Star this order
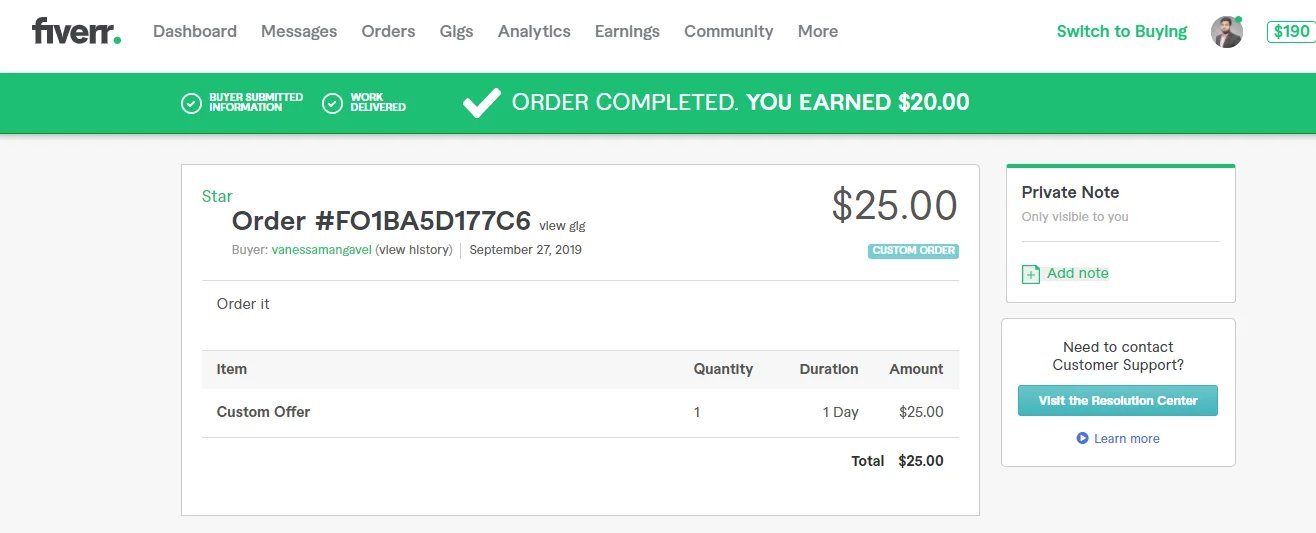Screen dimensions: 1316x533 pos(217,196)
